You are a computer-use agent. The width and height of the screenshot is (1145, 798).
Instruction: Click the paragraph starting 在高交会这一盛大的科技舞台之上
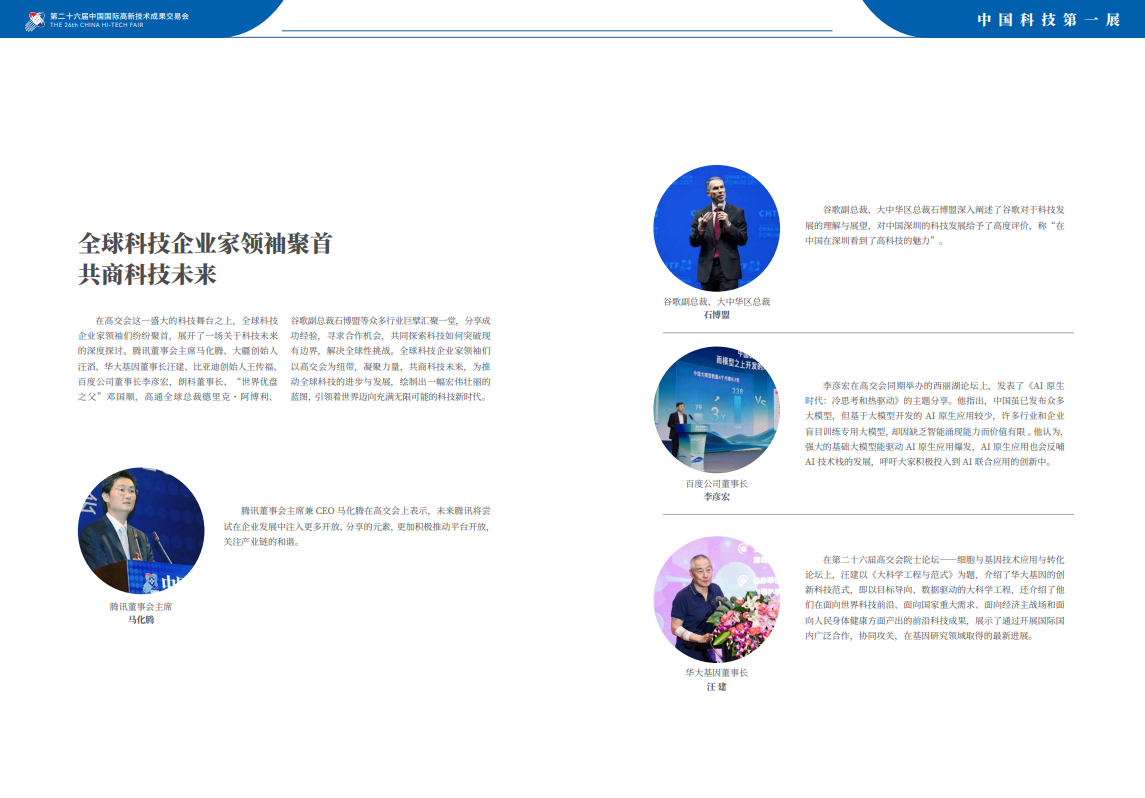pos(178,358)
